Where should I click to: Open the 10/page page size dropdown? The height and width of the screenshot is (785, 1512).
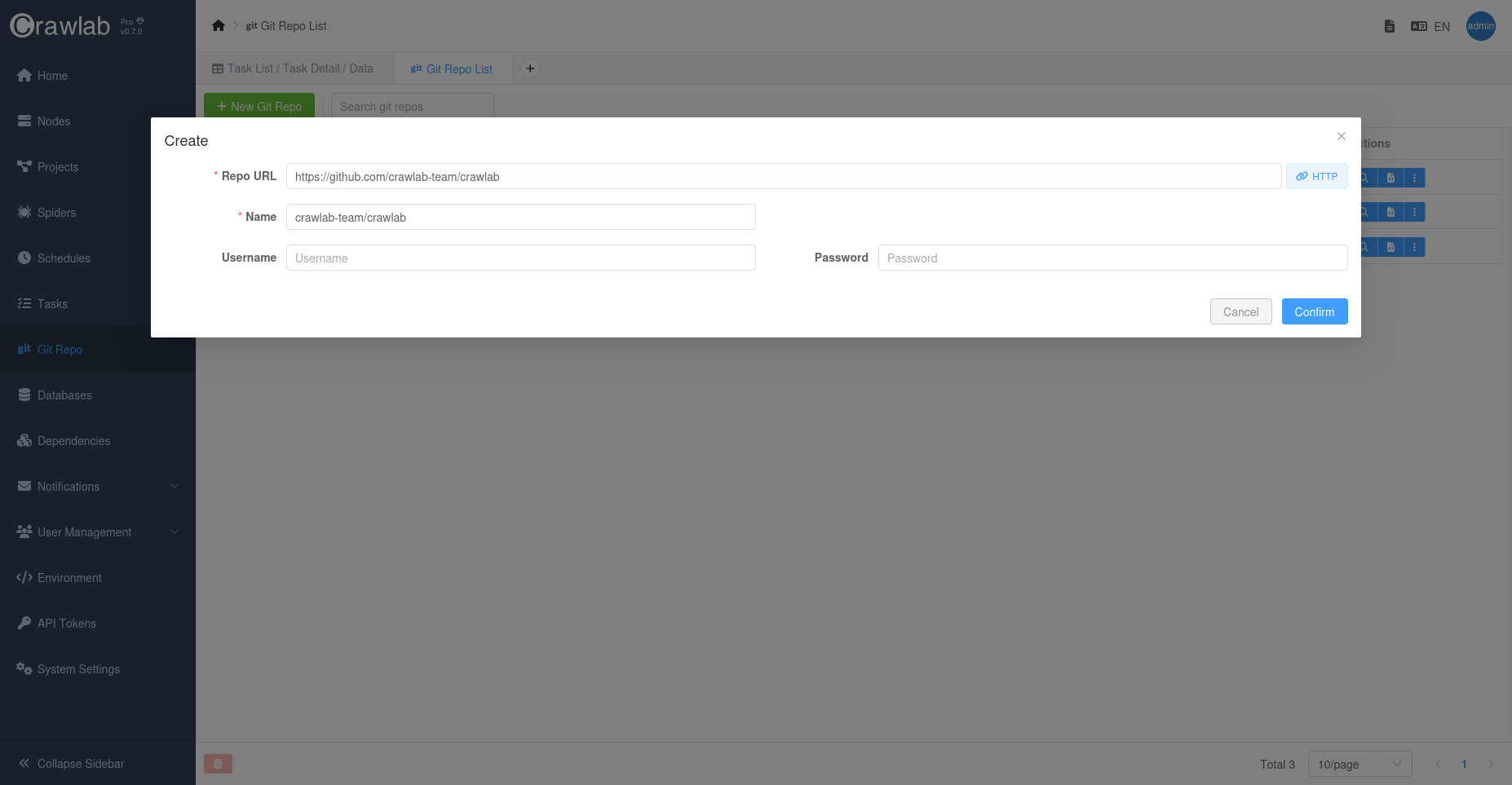pyautogui.click(x=1359, y=764)
